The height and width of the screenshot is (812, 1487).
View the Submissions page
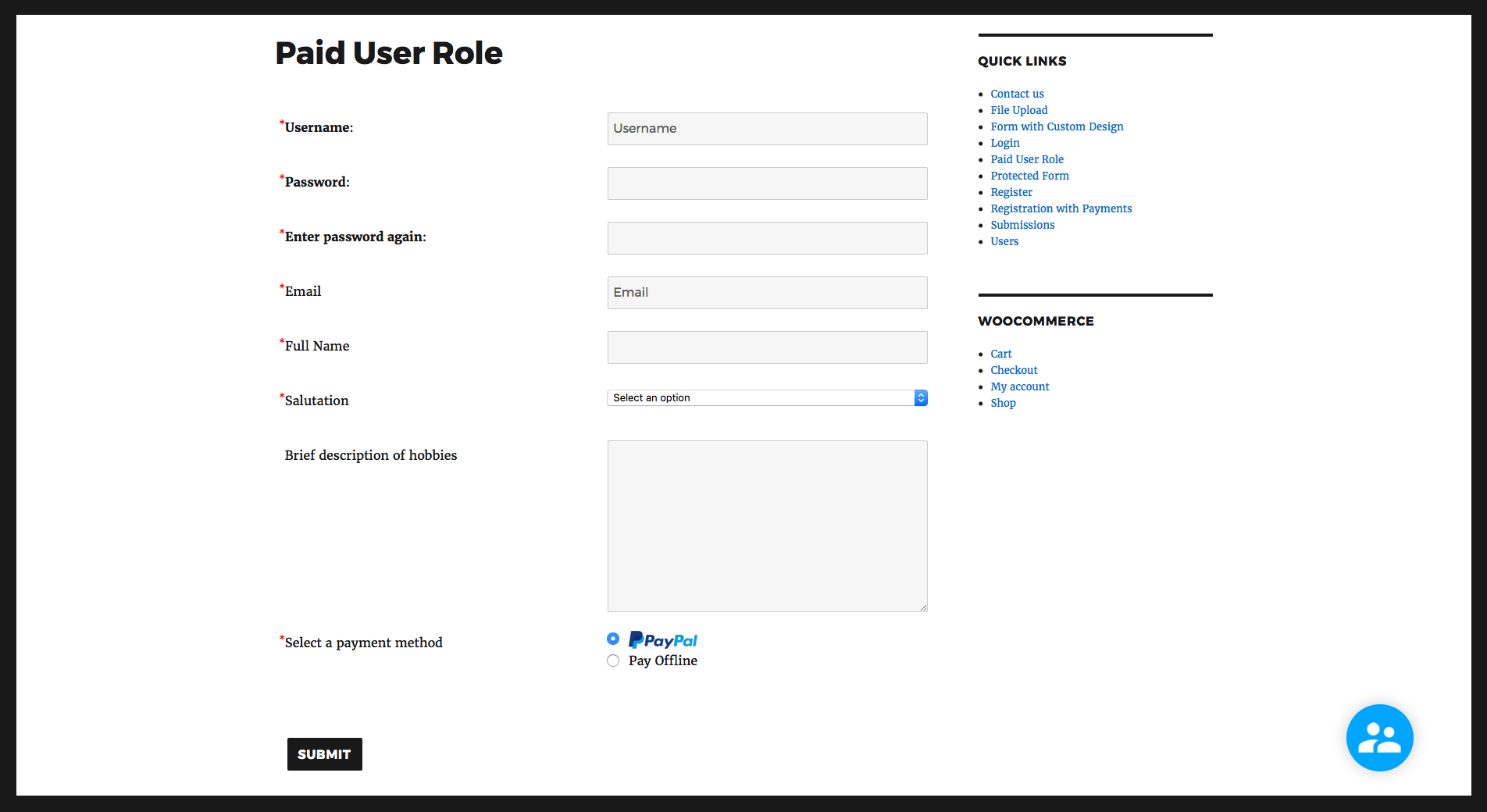[x=1022, y=224]
